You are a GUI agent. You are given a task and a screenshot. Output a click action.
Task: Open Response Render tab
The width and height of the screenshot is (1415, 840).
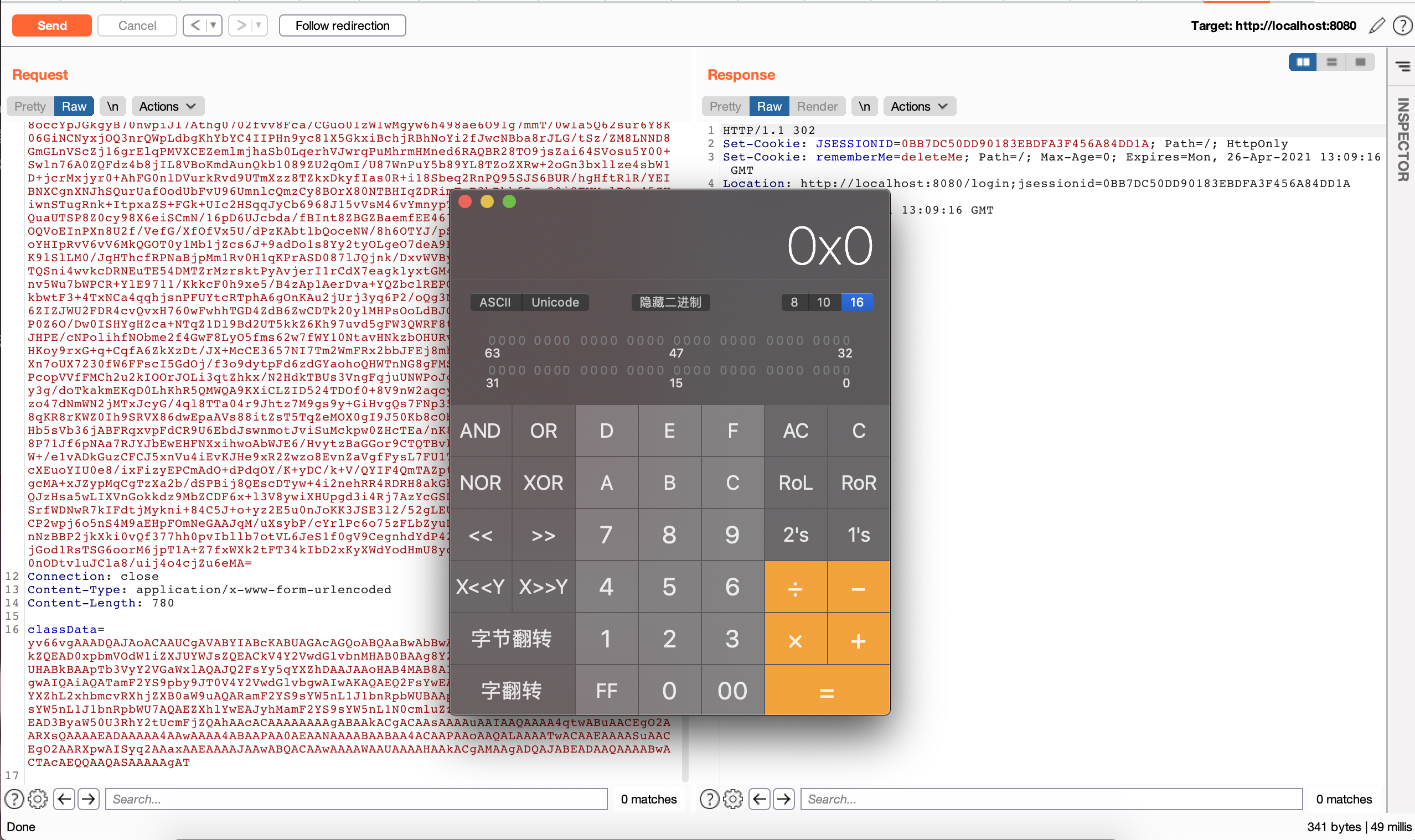[817, 106]
